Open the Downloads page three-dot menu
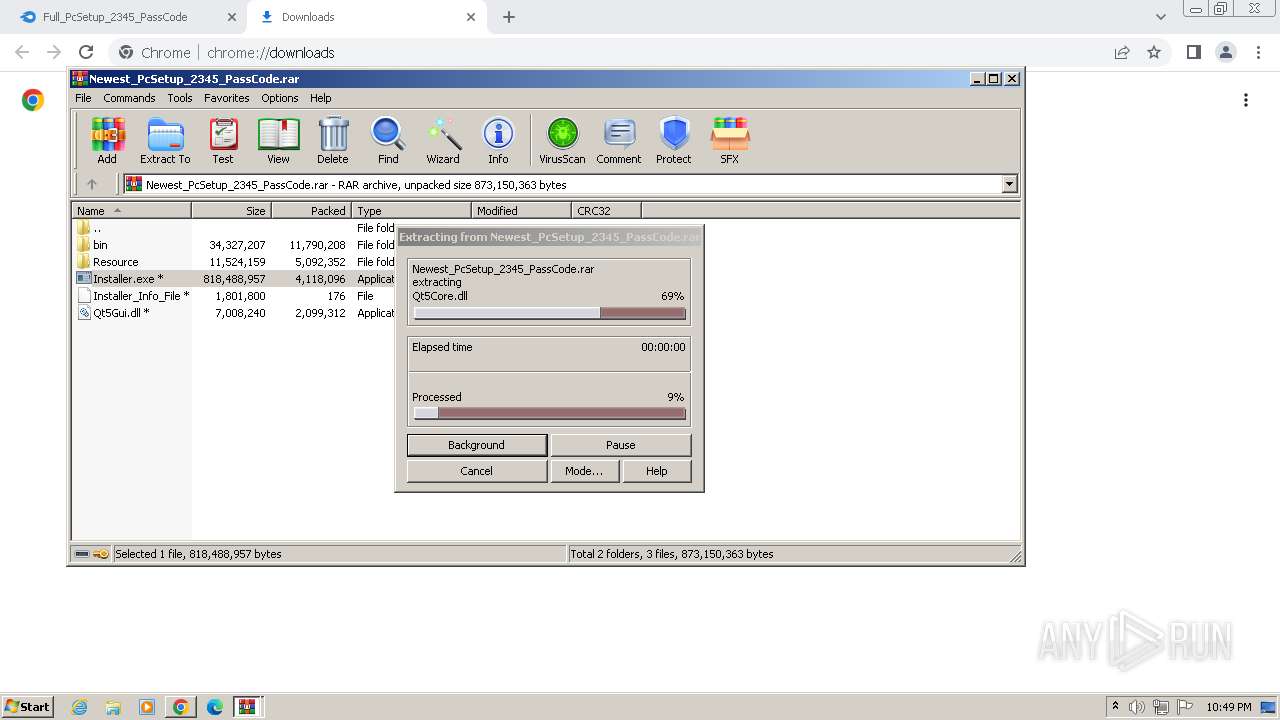Image resolution: width=1280 pixels, height=720 pixels. tap(1246, 100)
